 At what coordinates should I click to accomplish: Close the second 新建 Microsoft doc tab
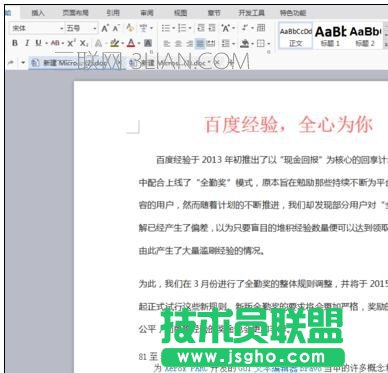[x=217, y=62]
